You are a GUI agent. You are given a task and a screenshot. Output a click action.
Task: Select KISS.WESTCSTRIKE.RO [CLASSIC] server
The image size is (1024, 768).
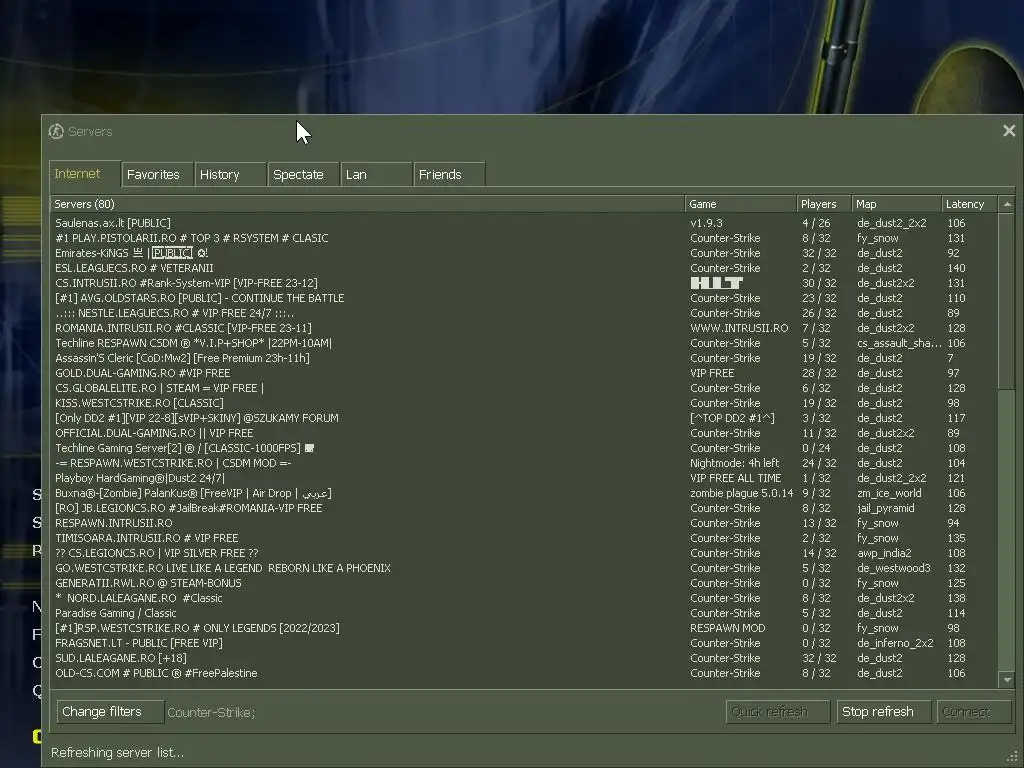point(524,403)
